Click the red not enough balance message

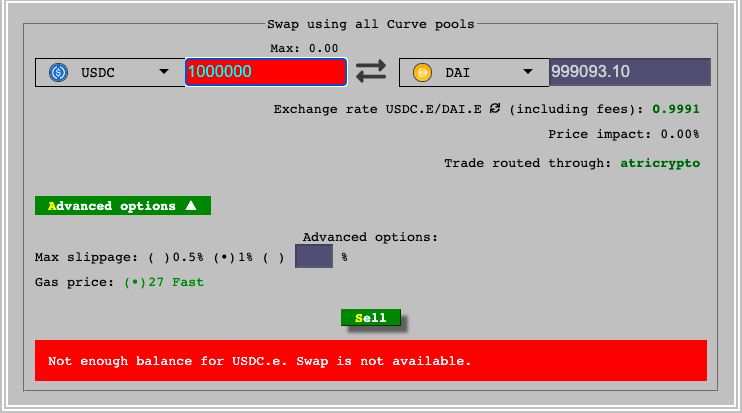coord(370,360)
